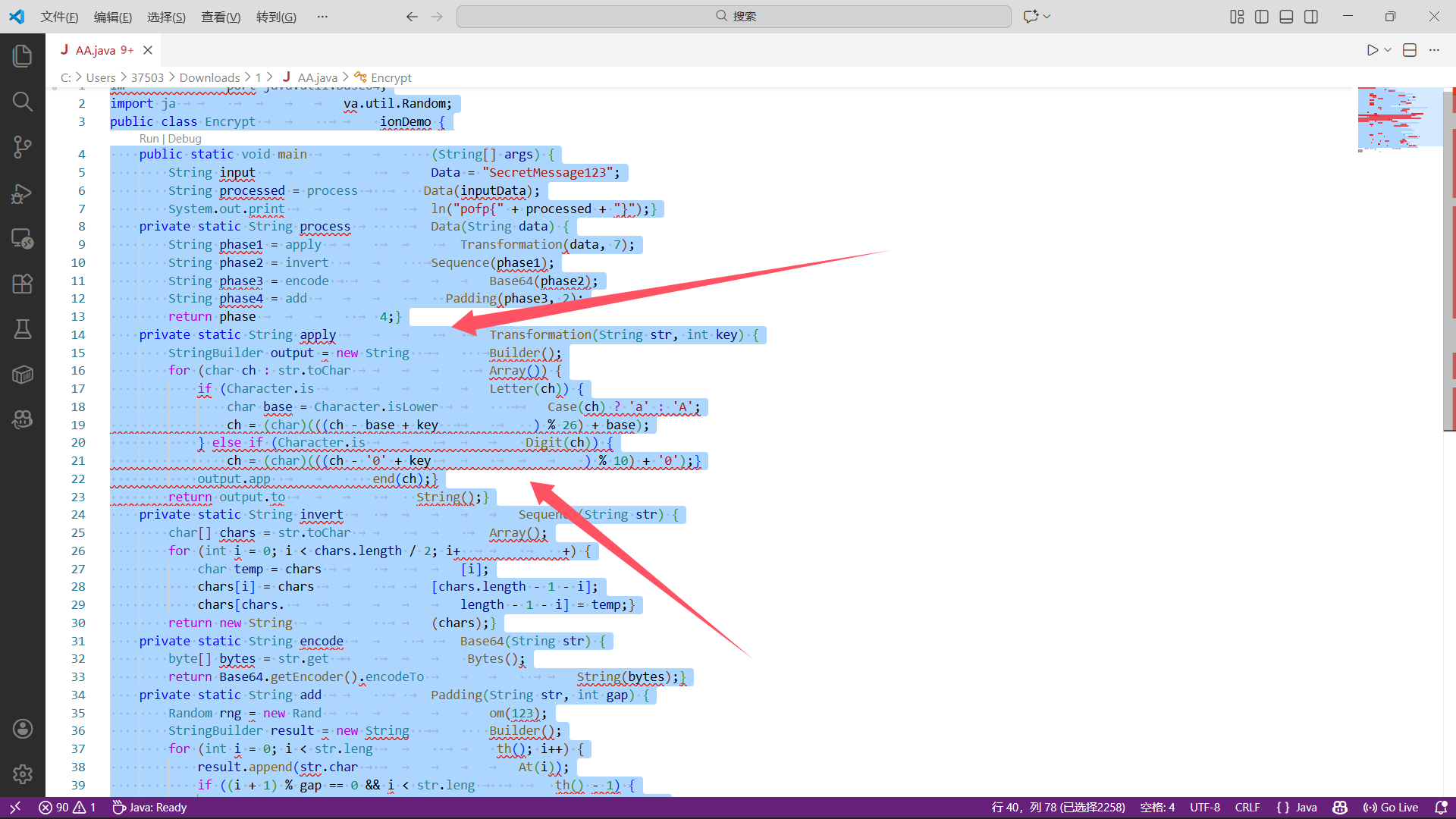
Task: Toggle the secondary side bar layout button
Action: click(x=1311, y=17)
